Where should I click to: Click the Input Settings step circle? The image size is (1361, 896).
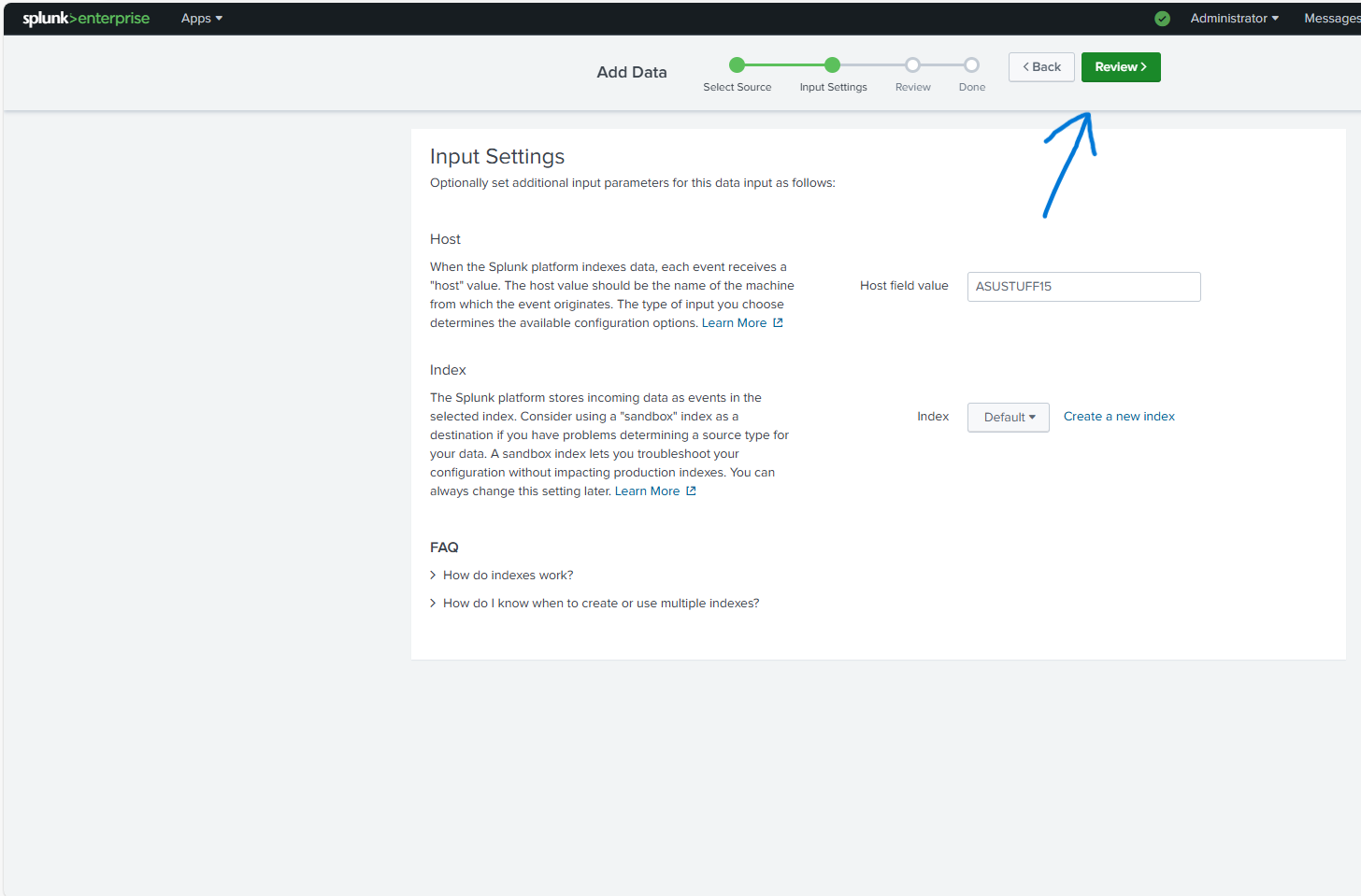[x=833, y=64]
